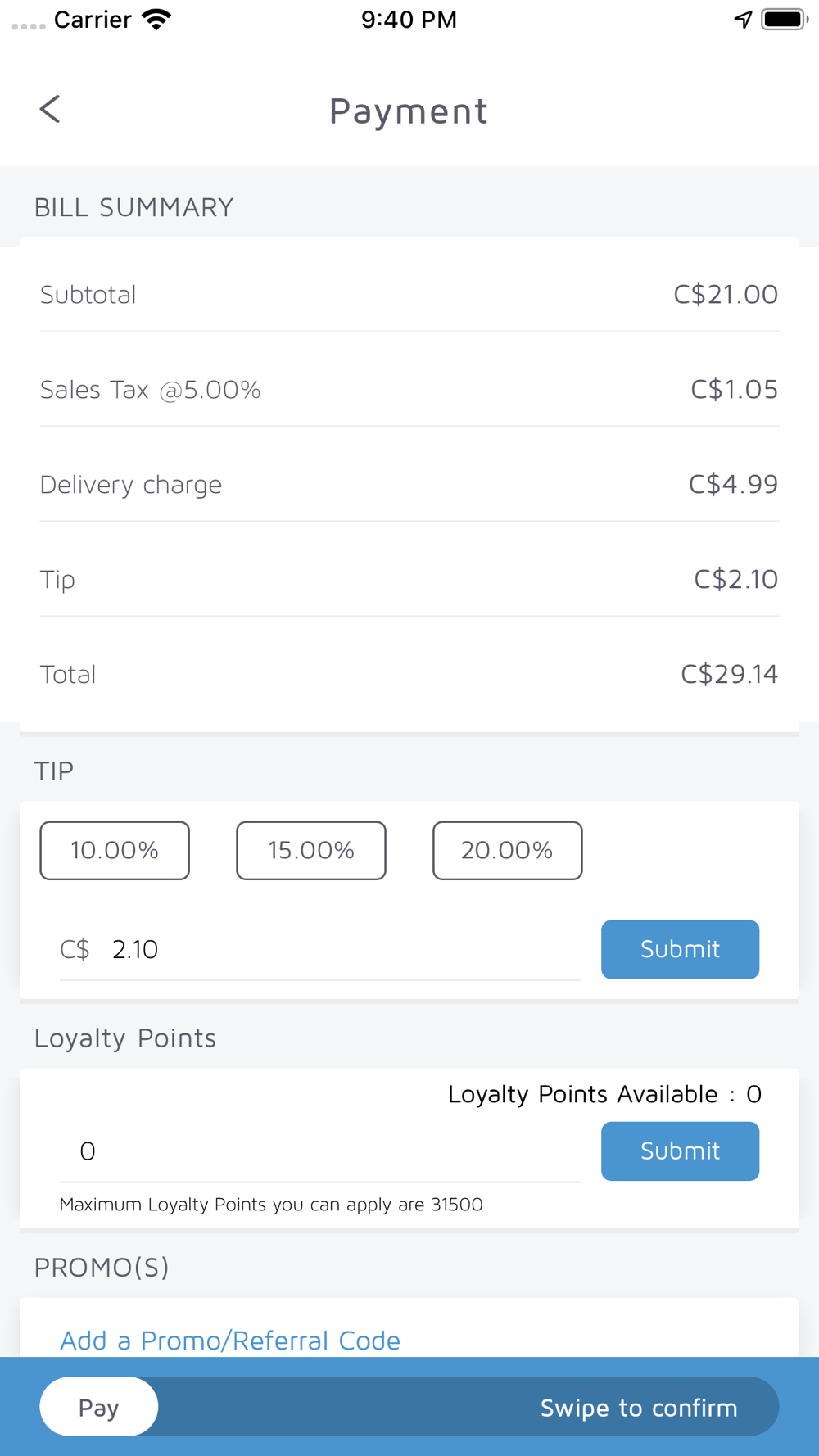This screenshot has width=819, height=1456.
Task: Tap the battery icon in status bar
Action: pos(784,19)
